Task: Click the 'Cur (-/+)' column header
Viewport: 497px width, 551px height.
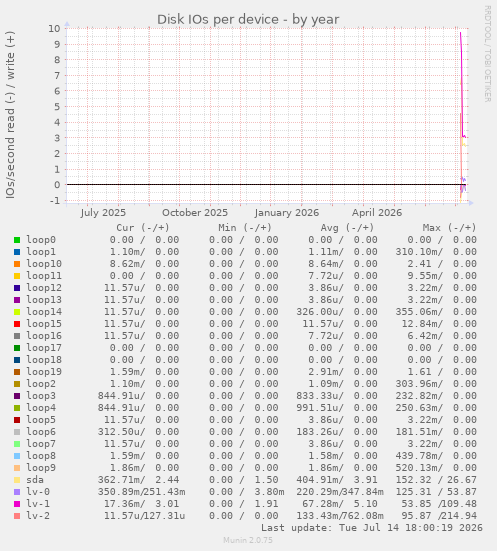Action: pos(143,228)
